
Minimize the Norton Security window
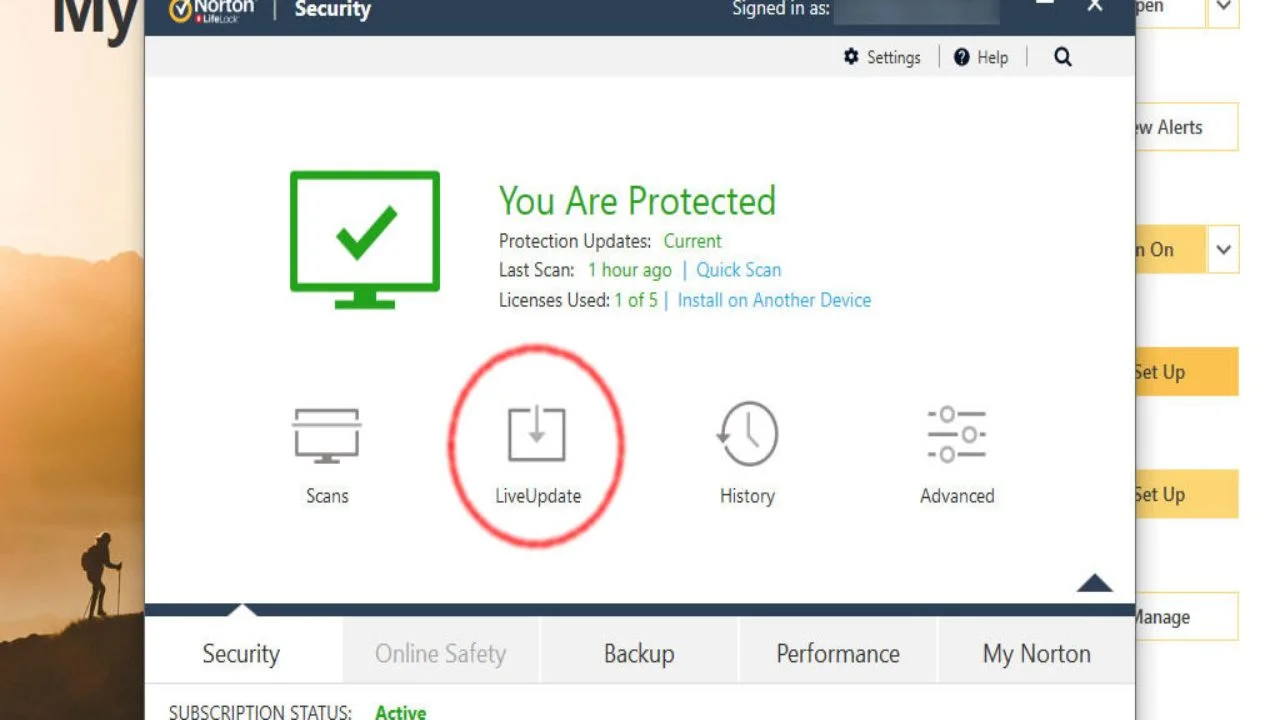[1045, 6]
